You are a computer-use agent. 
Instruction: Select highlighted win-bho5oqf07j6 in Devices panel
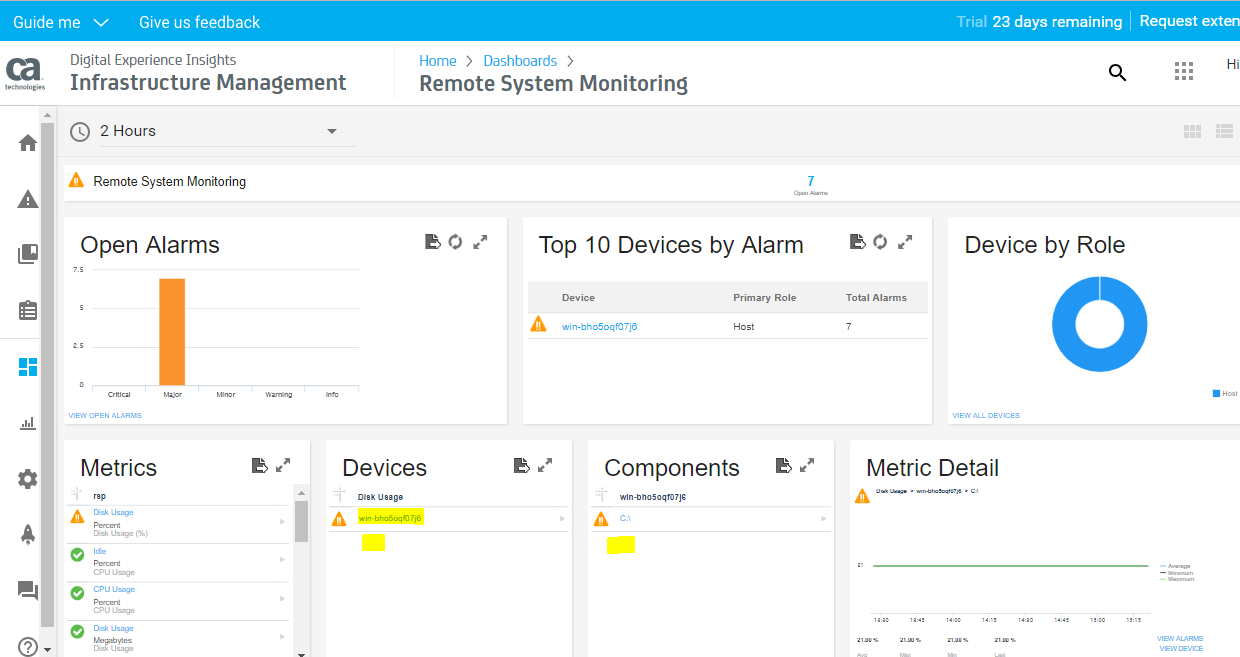click(390, 518)
